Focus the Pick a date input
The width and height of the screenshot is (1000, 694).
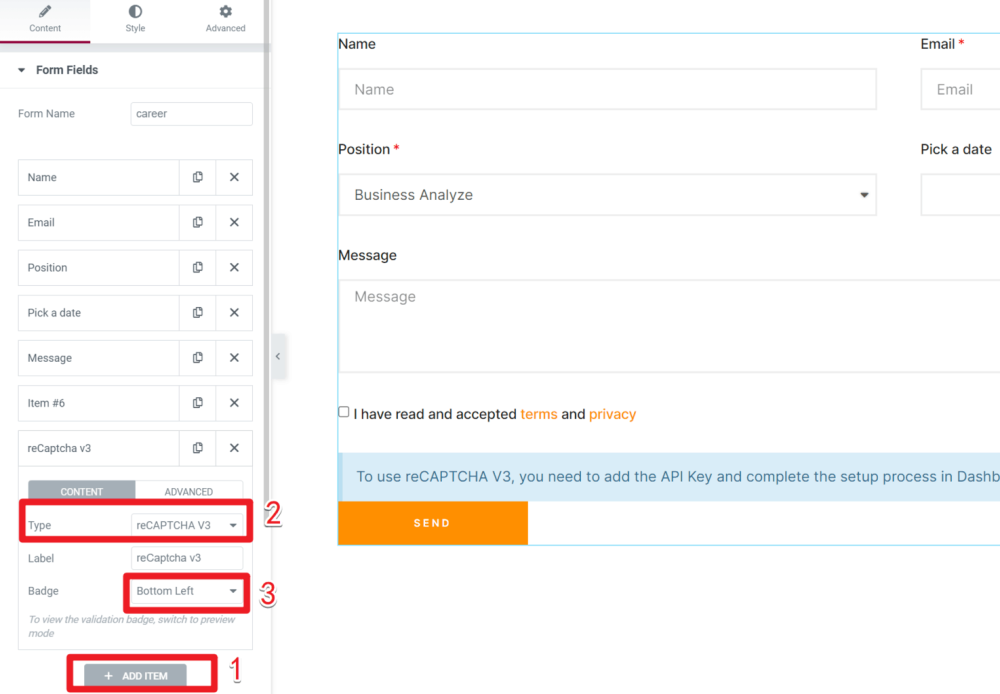tap(960, 195)
